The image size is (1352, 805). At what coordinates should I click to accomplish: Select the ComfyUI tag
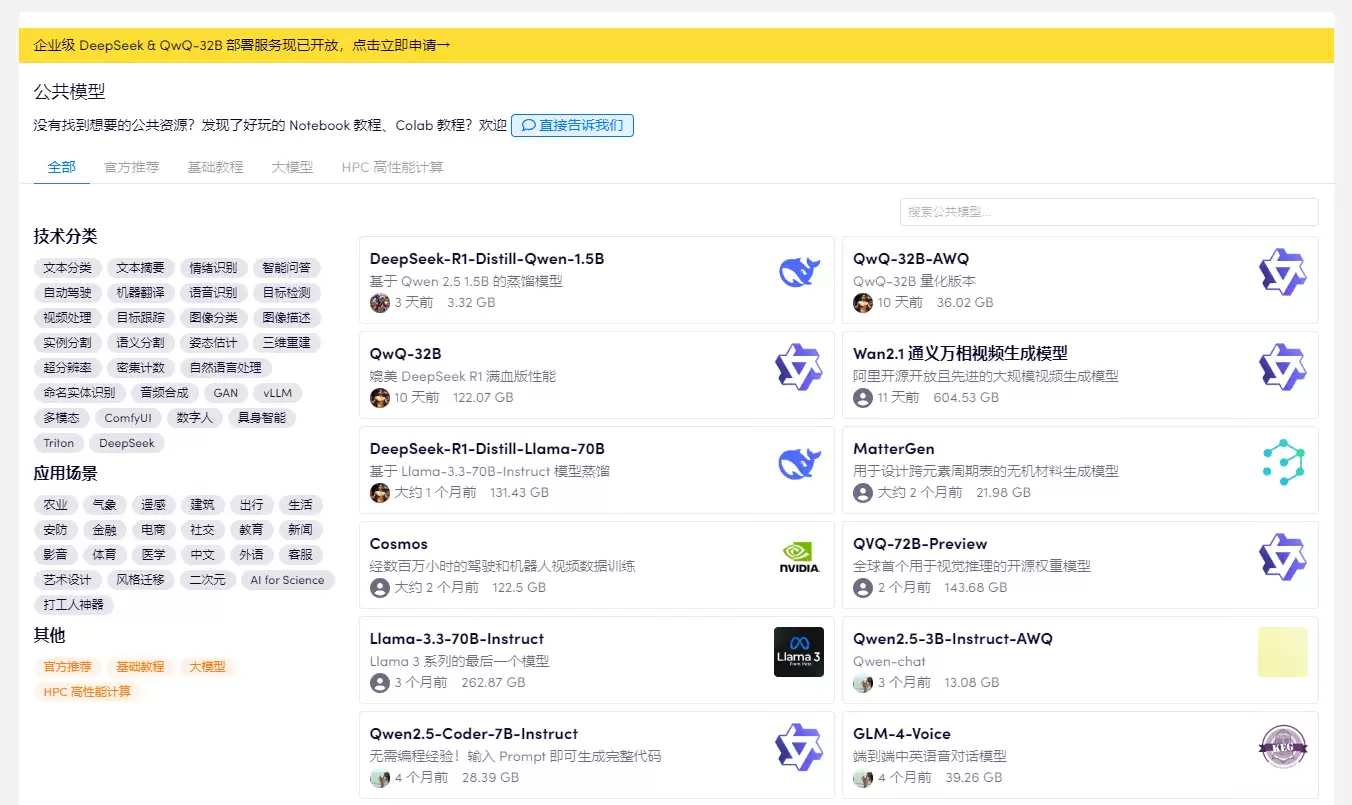(x=128, y=418)
